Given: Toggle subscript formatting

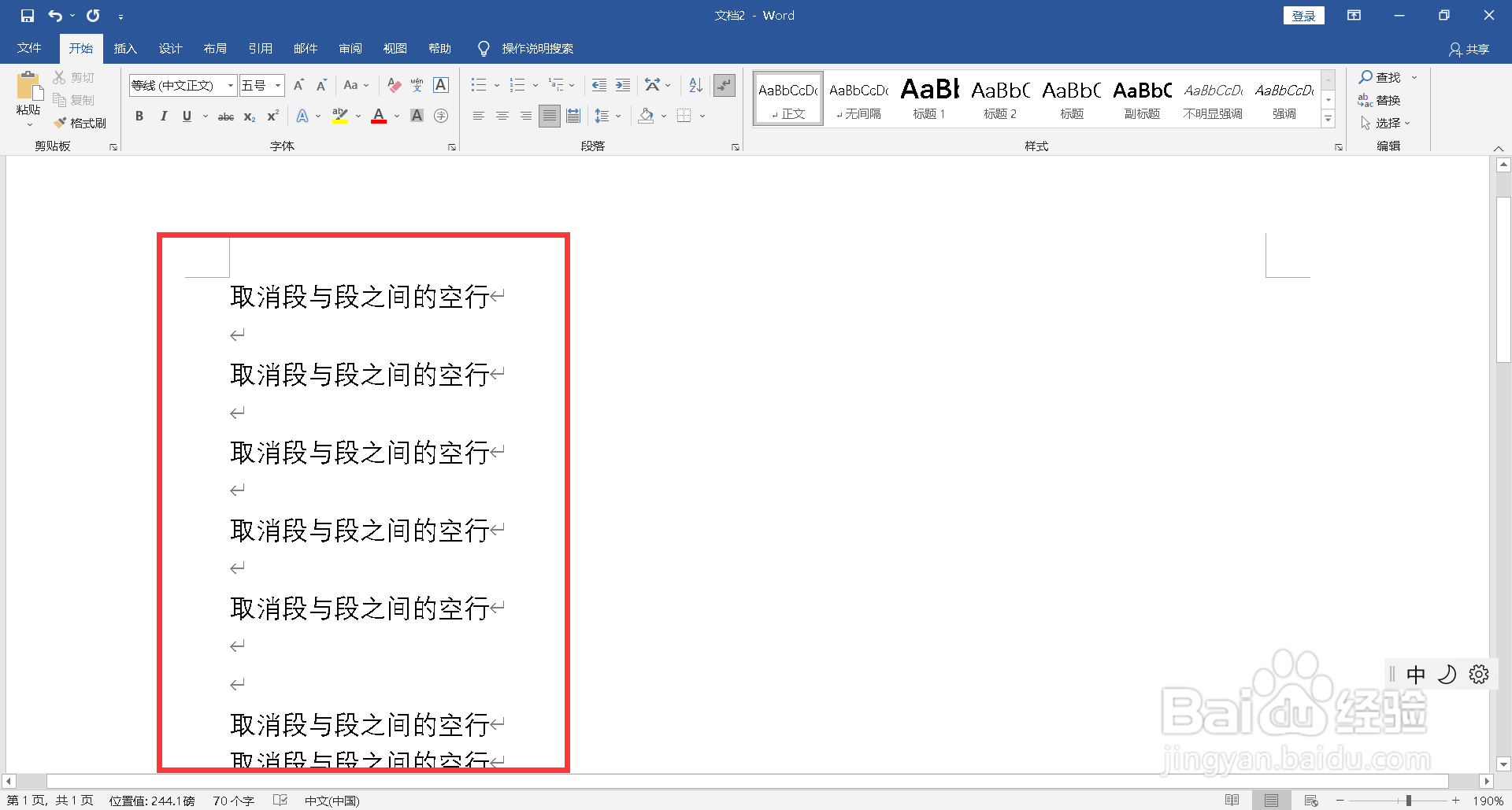Looking at the screenshot, I should pos(250,116).
